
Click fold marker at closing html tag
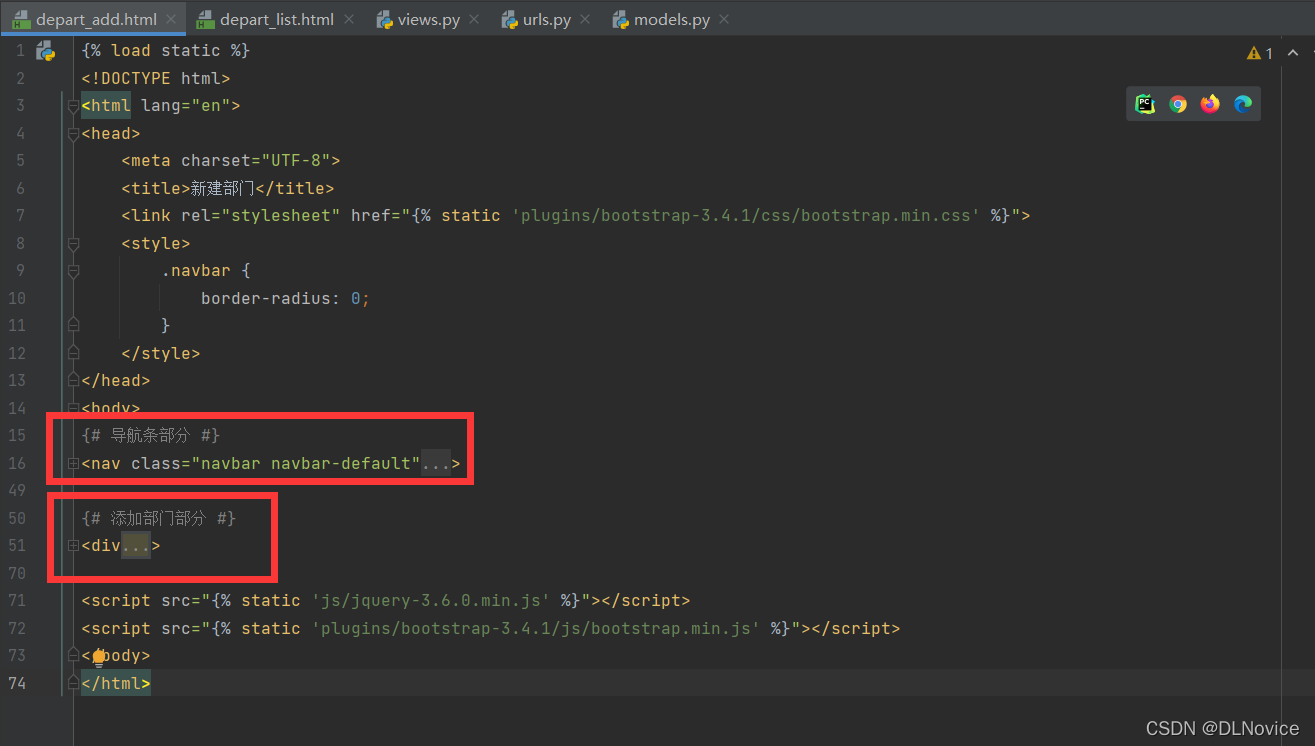pyautogui.click(x=73, y=684)
